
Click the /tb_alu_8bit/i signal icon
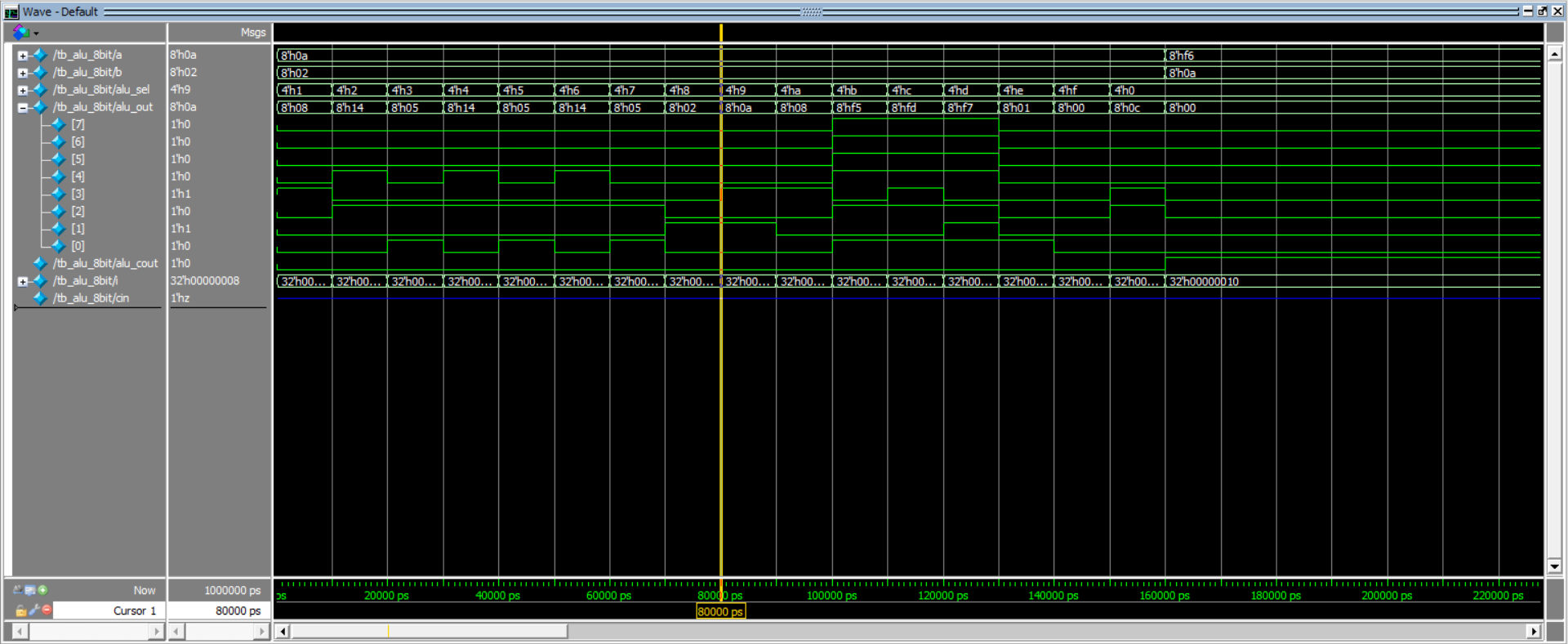40,280
